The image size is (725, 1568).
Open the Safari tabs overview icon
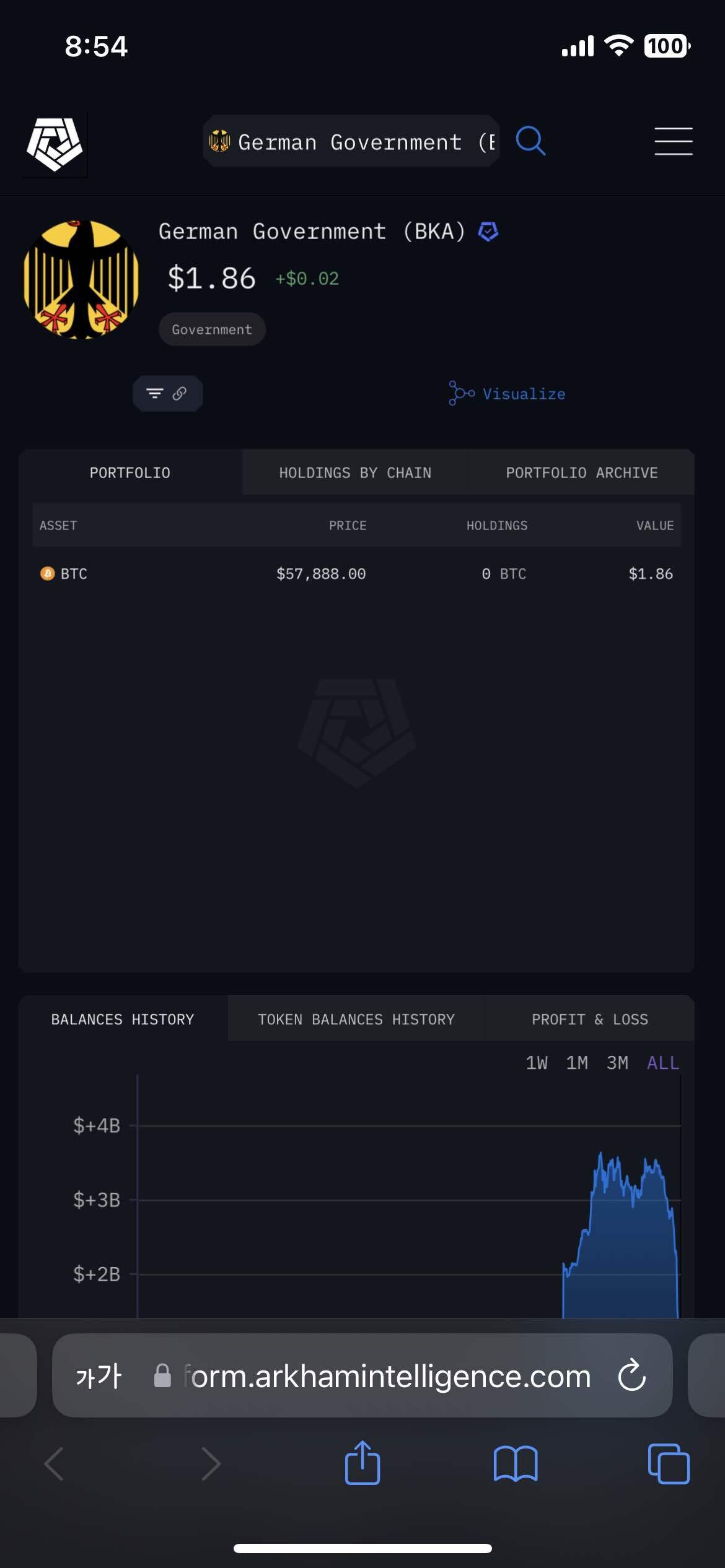(x=668, y=1464)
